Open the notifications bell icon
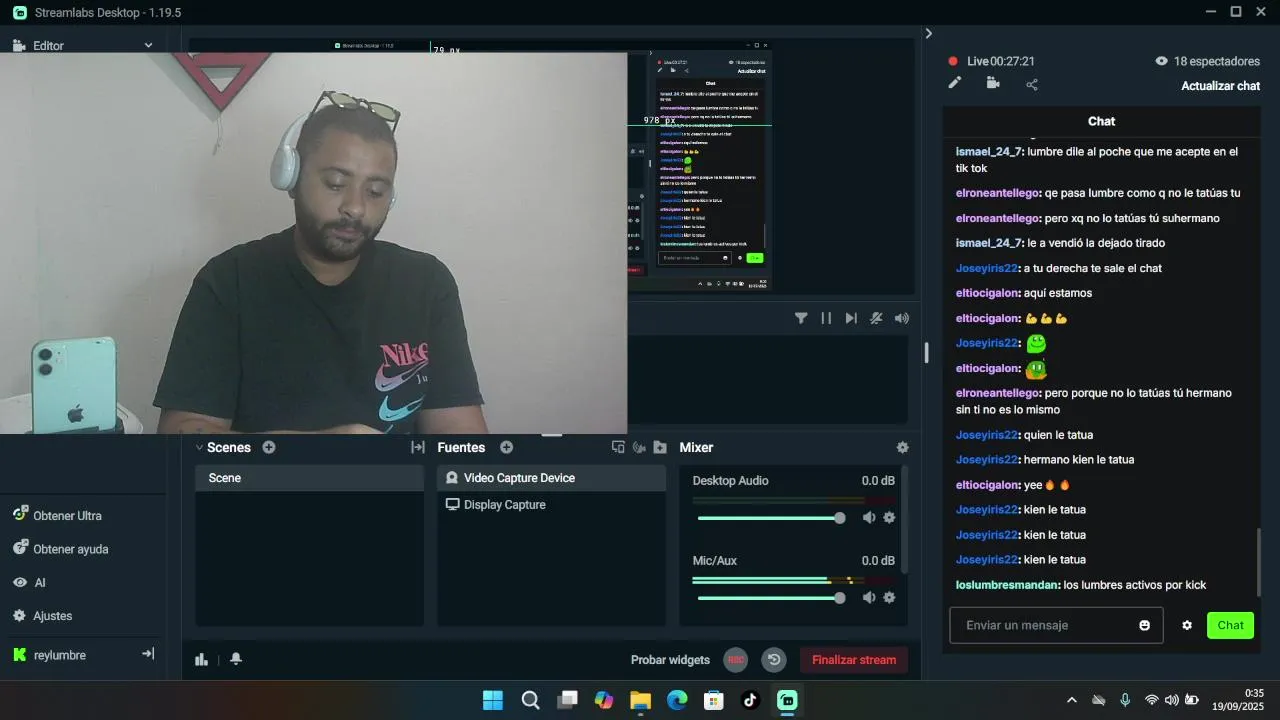Viewport: 1280px width, 720px height. (x=236, y=659)
